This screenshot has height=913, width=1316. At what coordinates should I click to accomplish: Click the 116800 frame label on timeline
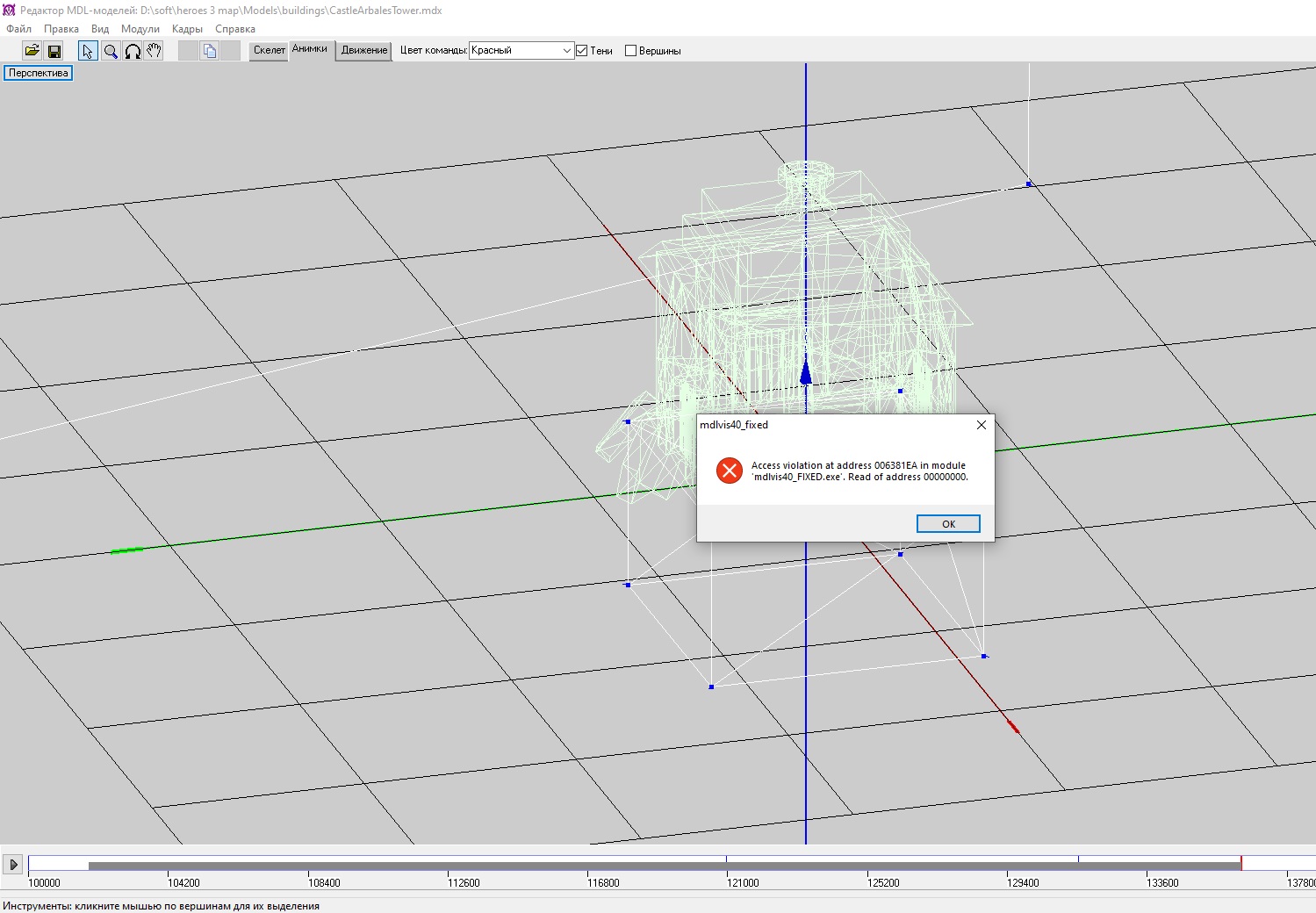coord(603,883)
